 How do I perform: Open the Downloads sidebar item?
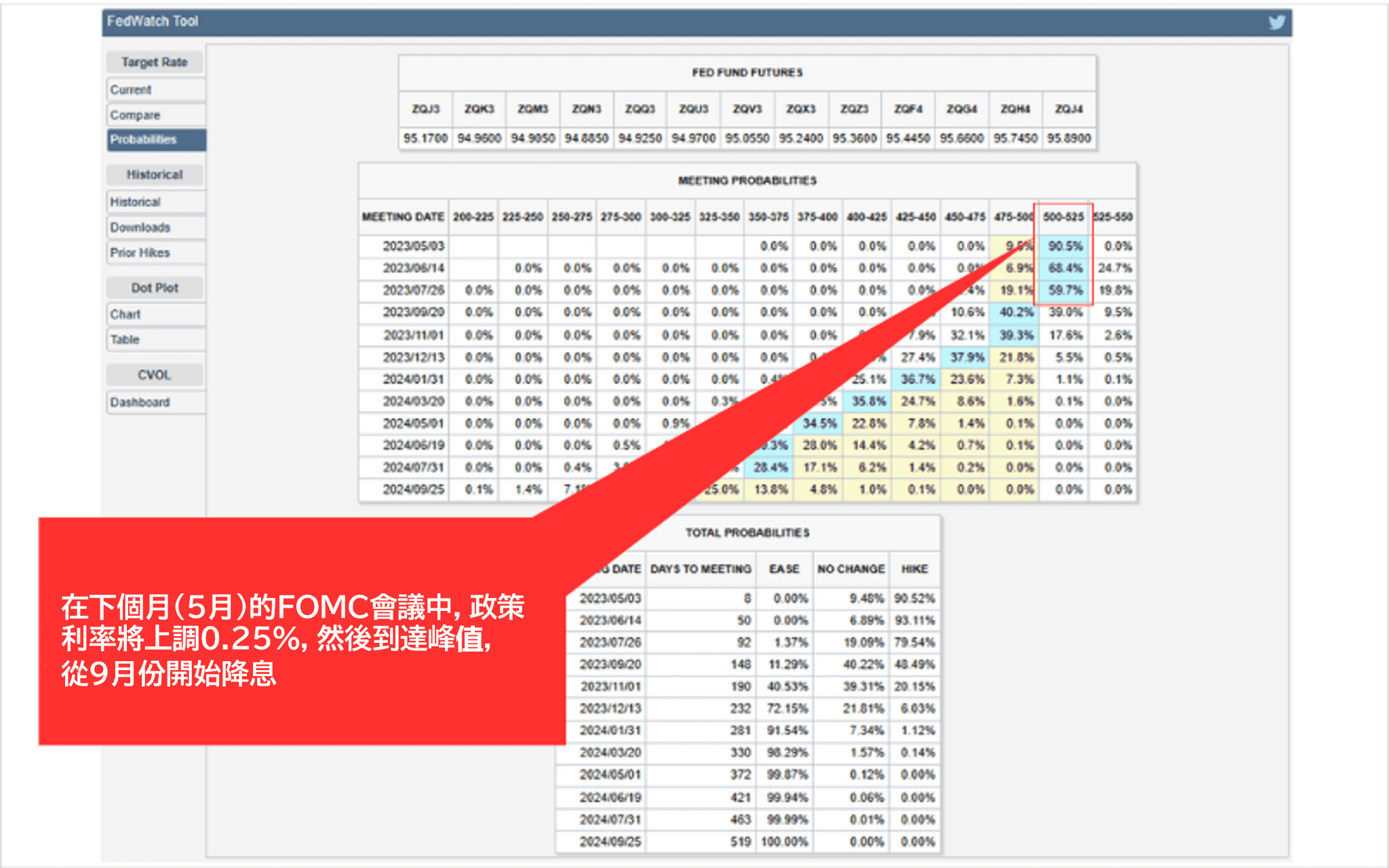pos(155,227)
